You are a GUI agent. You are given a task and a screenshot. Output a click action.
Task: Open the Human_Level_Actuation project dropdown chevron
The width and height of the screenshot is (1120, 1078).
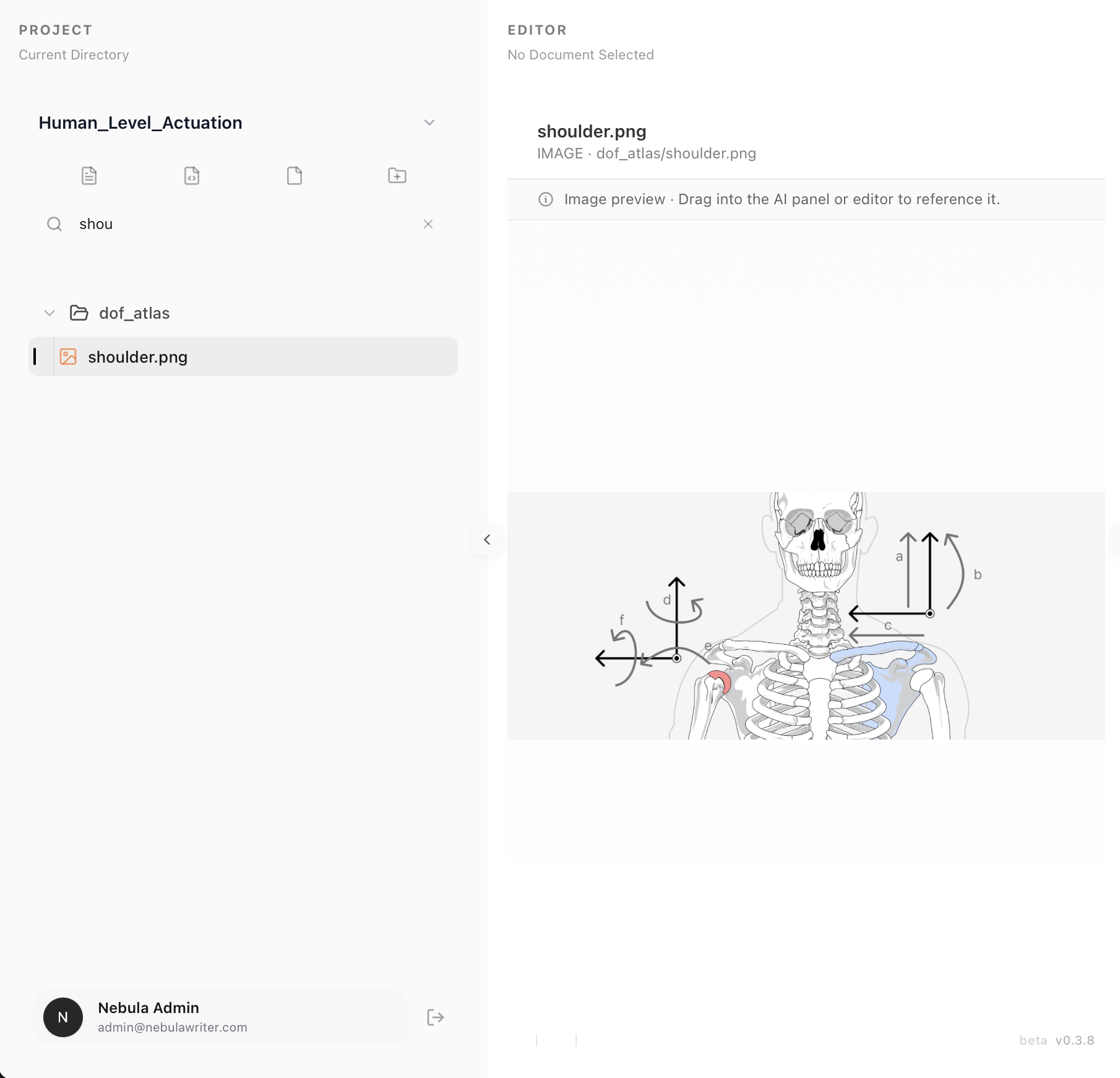429,123
